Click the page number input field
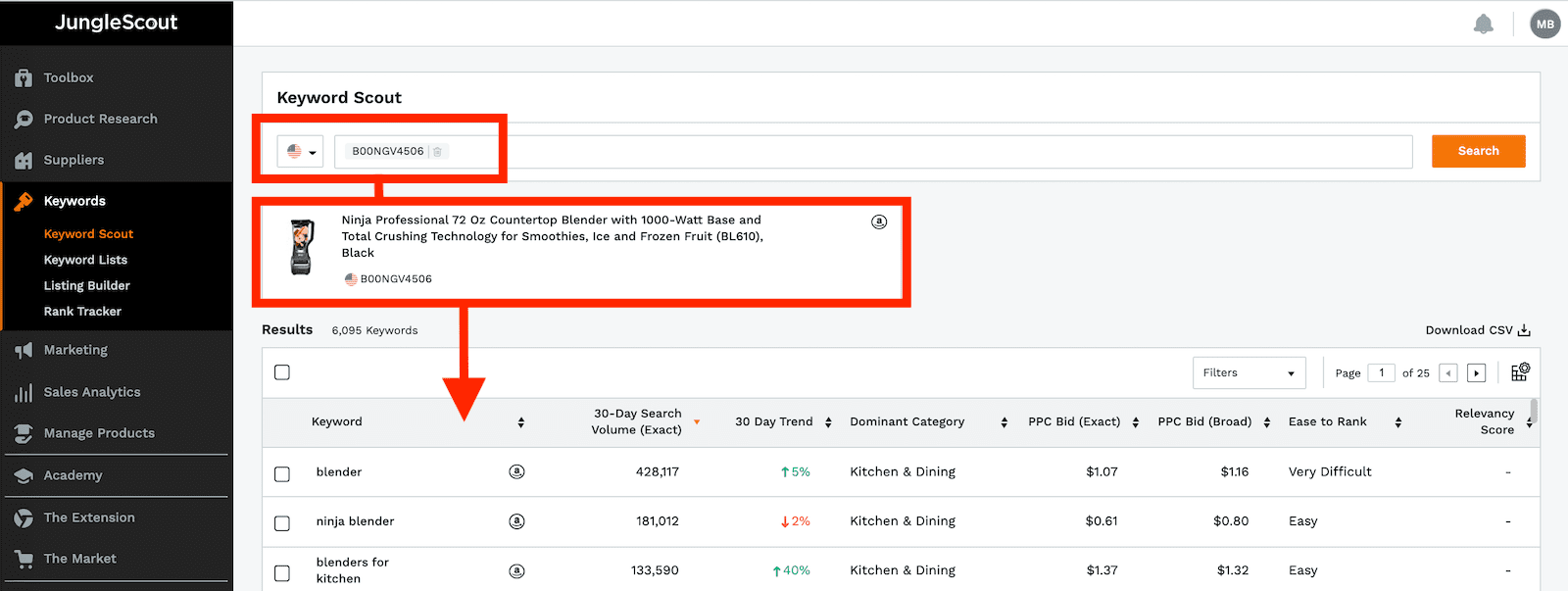1568x591 pixels. (x=1381, y=372)
